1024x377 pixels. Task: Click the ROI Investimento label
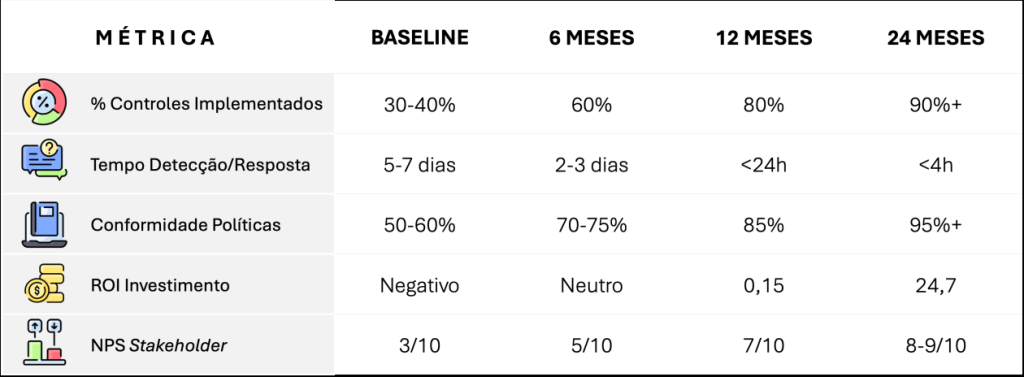[160, 286]
